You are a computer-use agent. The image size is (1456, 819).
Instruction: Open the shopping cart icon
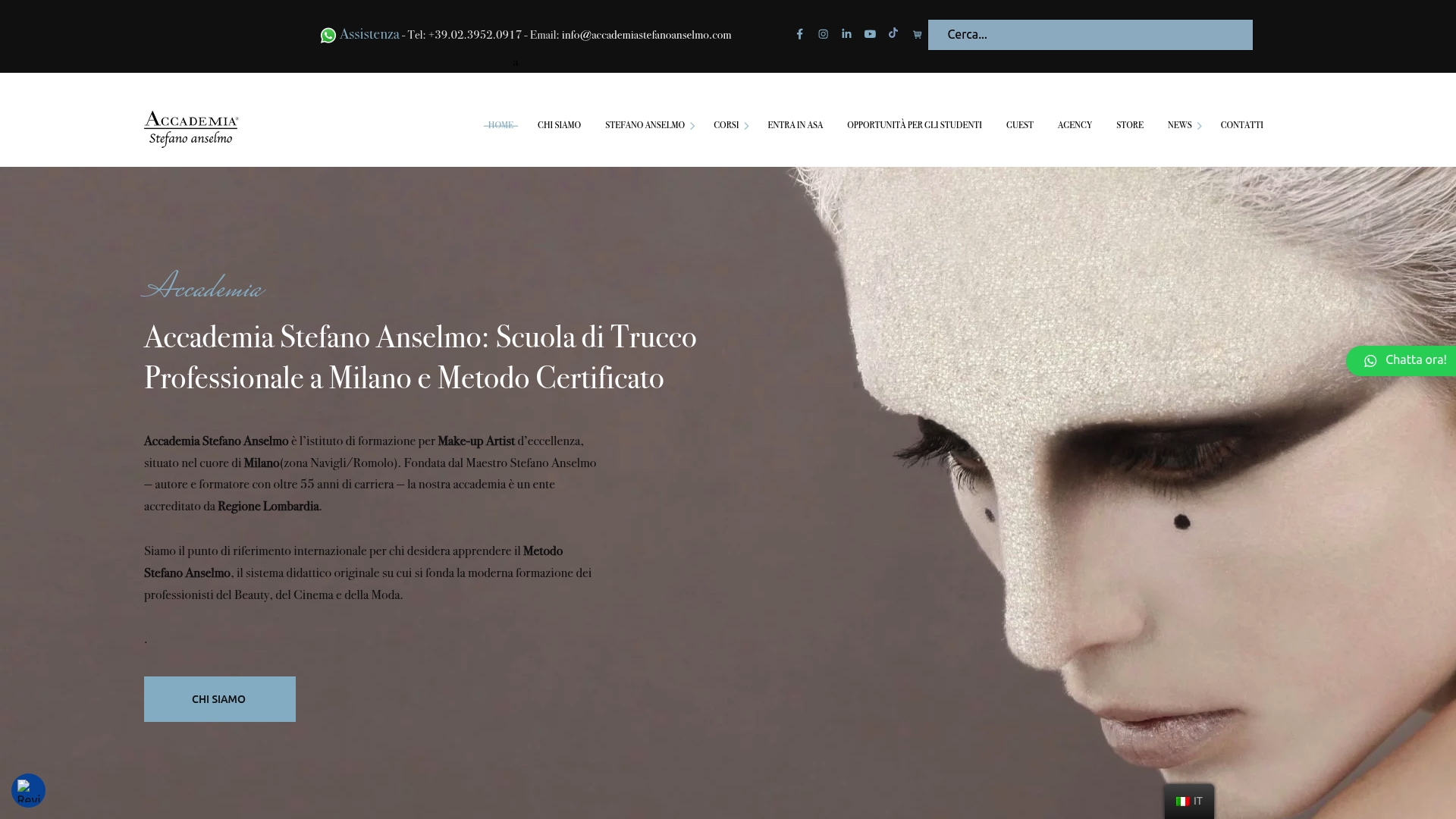[917, 35]
